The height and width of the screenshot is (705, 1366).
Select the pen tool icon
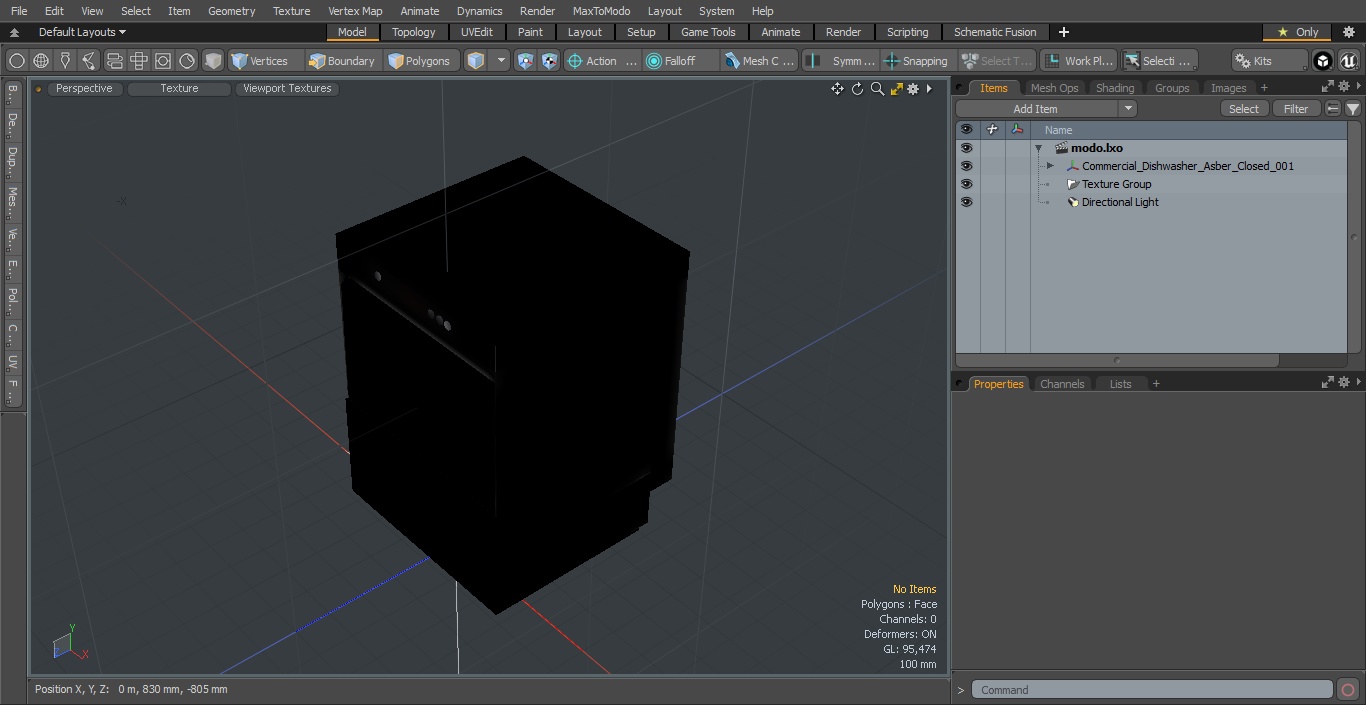[x=65, y=61]
